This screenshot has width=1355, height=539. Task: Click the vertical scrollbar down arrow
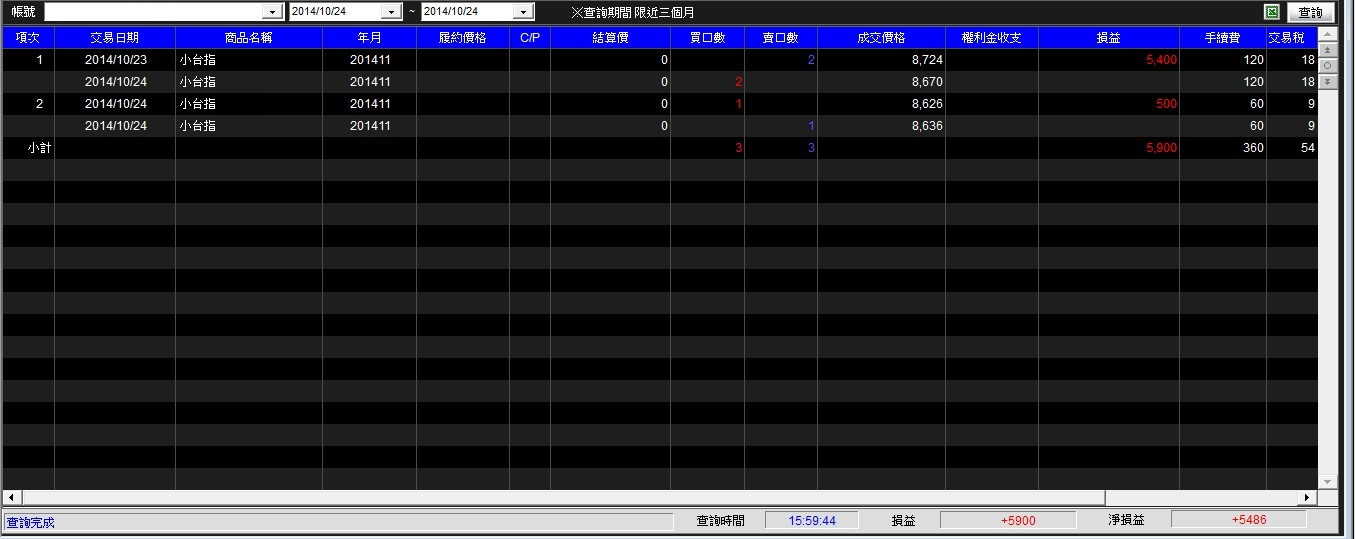(1327, 482)
